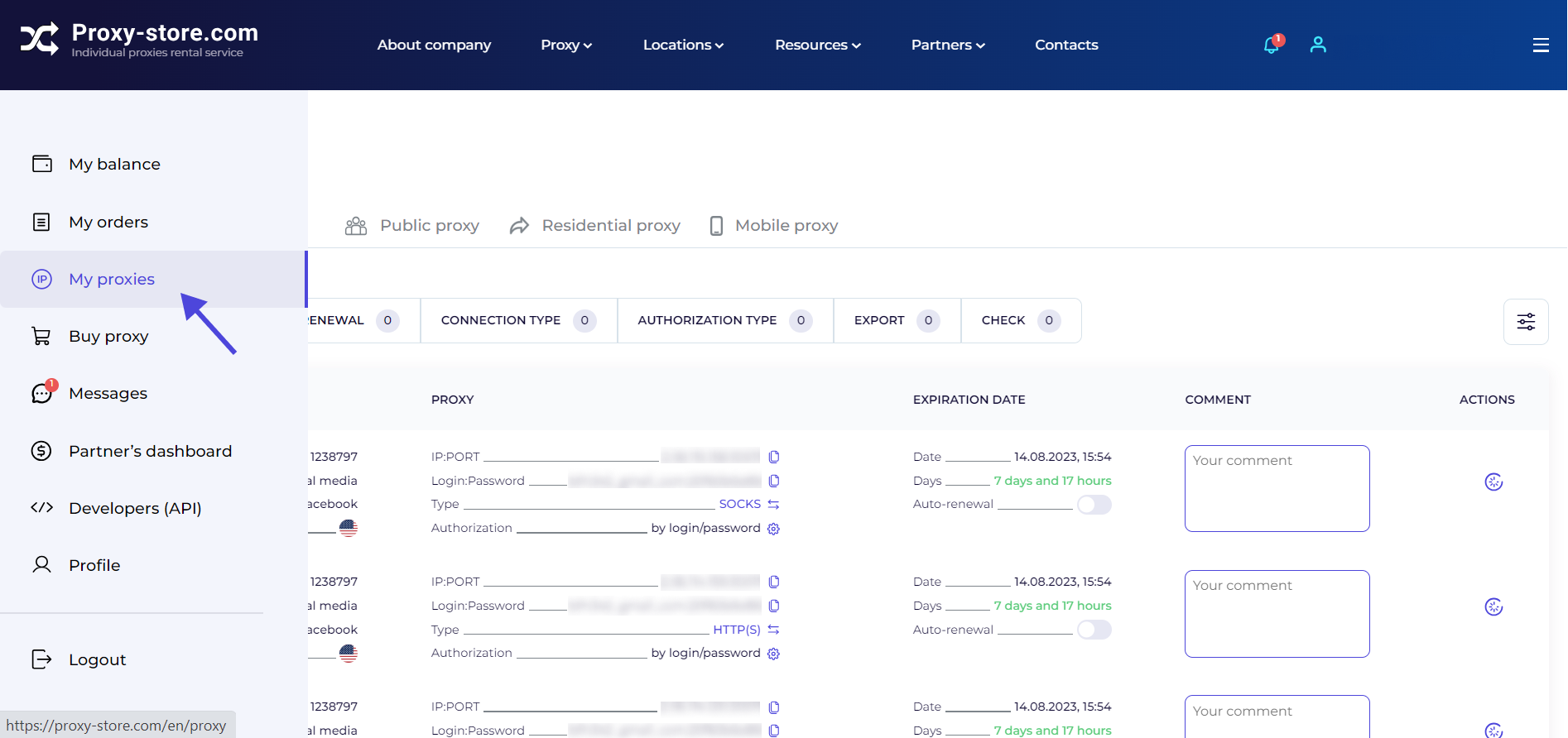
Task: Click the Logout door icon
Action: tap(41, 659)
